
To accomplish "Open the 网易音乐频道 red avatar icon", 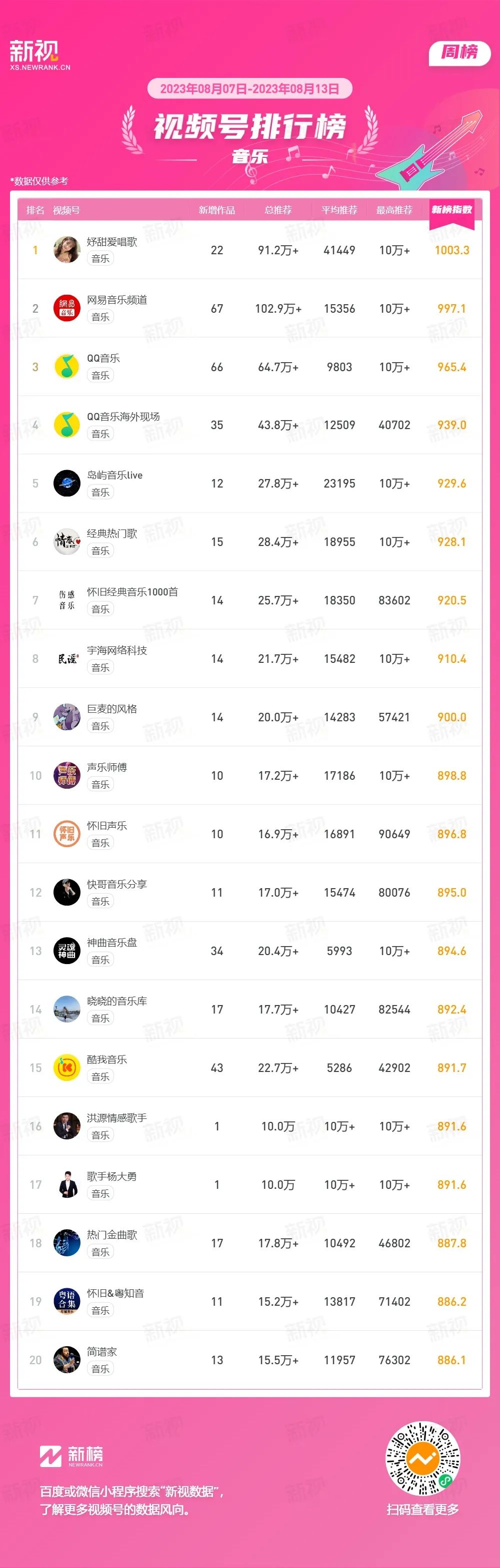I will point(67,308).
